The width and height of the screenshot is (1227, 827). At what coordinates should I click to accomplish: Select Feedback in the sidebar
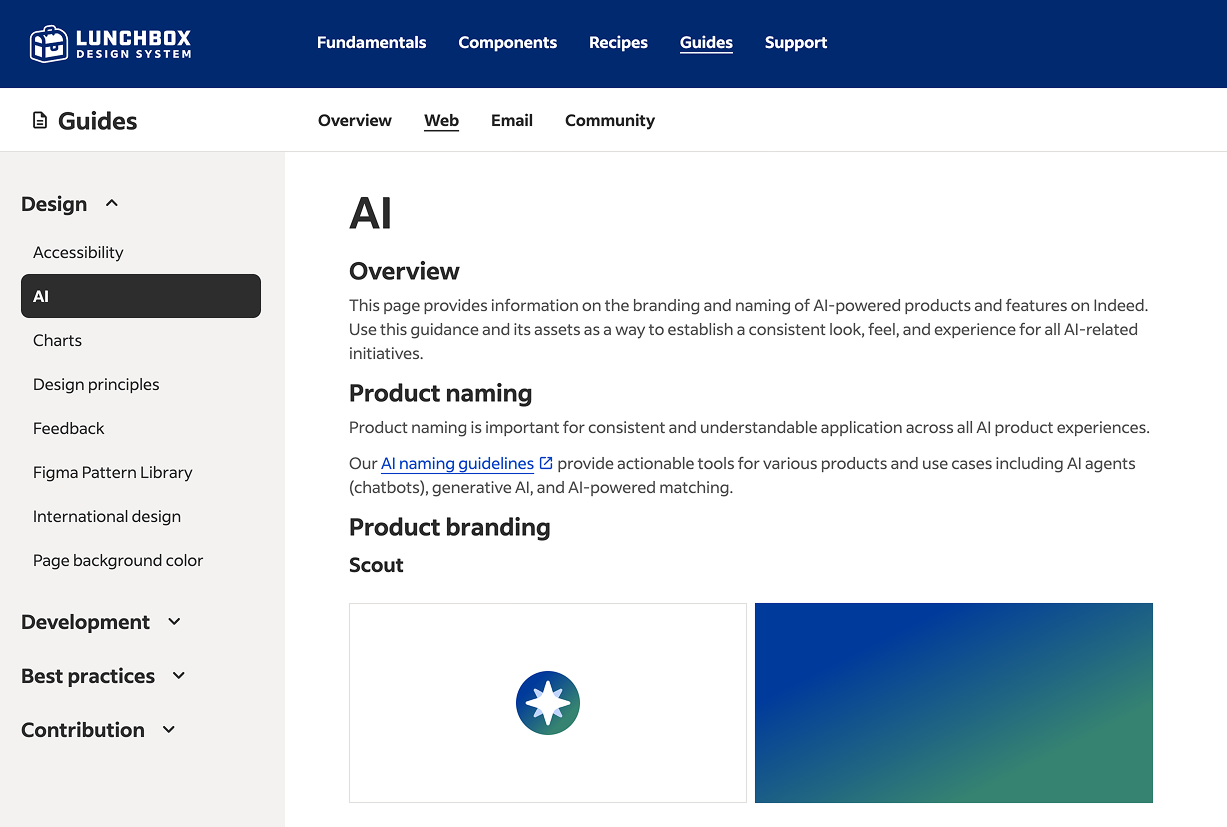[x=141, y=428]
